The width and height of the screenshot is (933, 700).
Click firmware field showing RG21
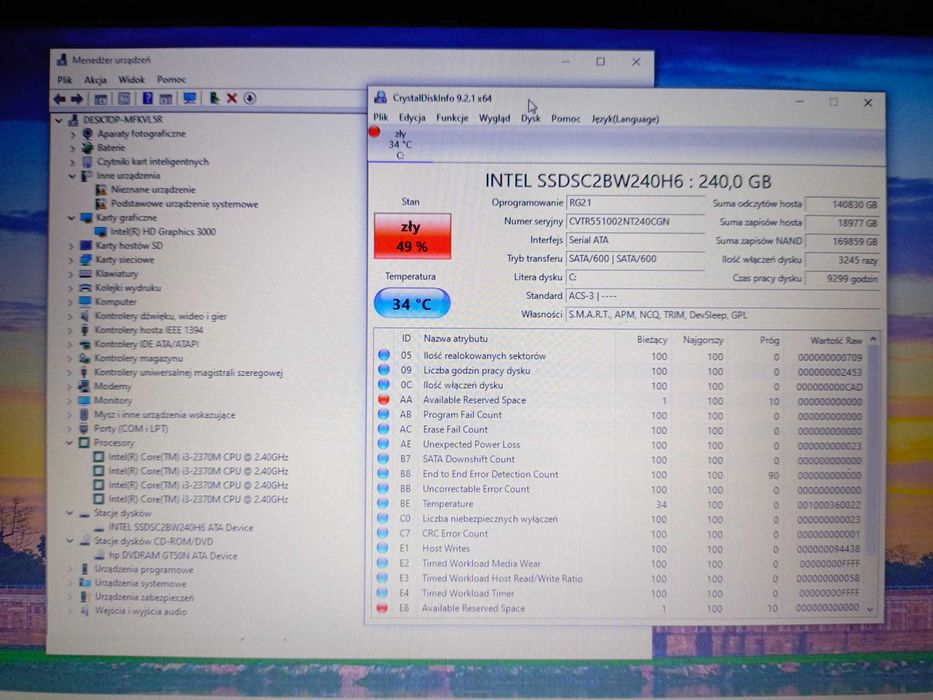tap(635, 202)
